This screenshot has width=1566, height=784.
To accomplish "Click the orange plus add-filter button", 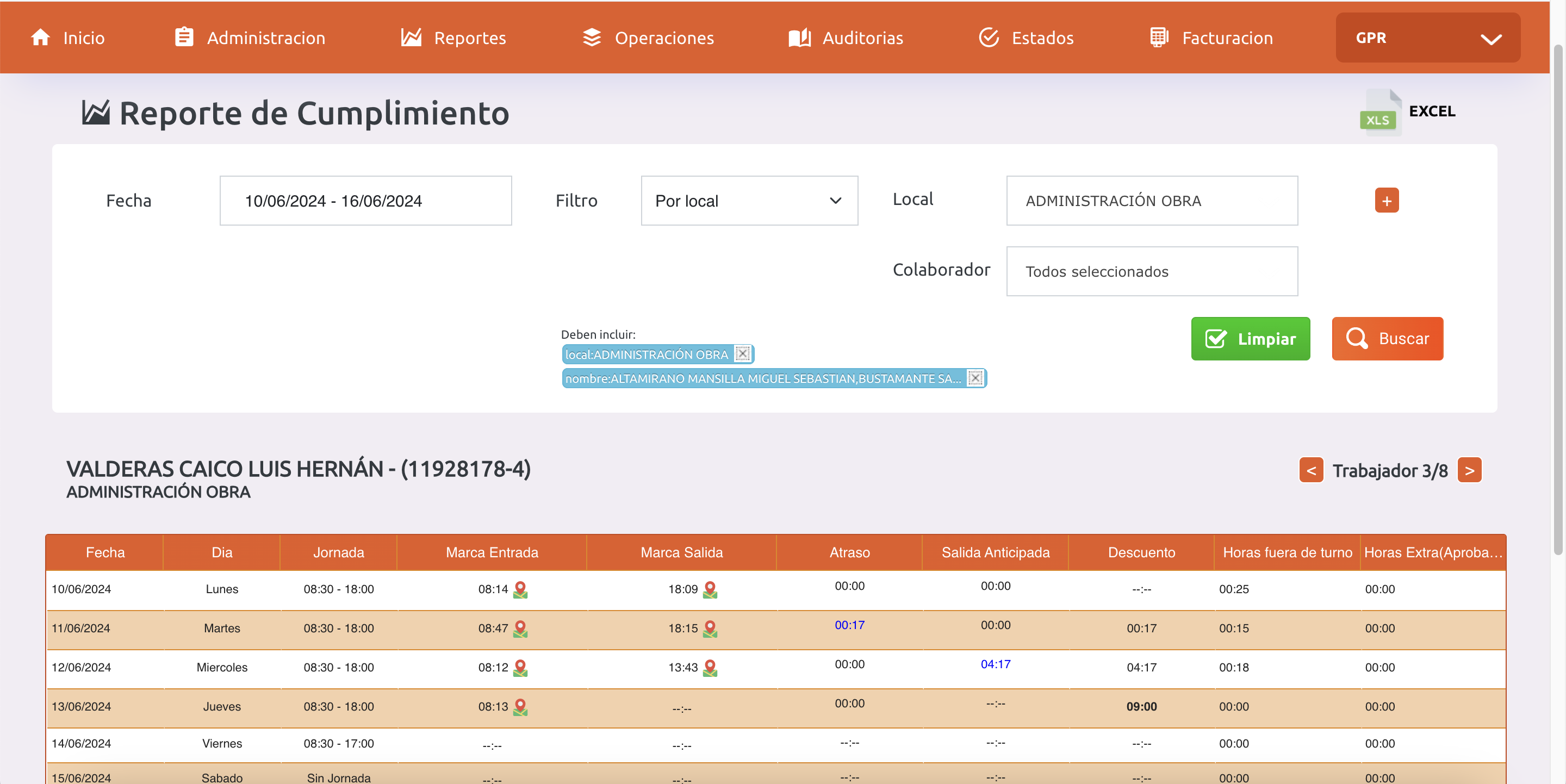I will [x=1387, y=201].
